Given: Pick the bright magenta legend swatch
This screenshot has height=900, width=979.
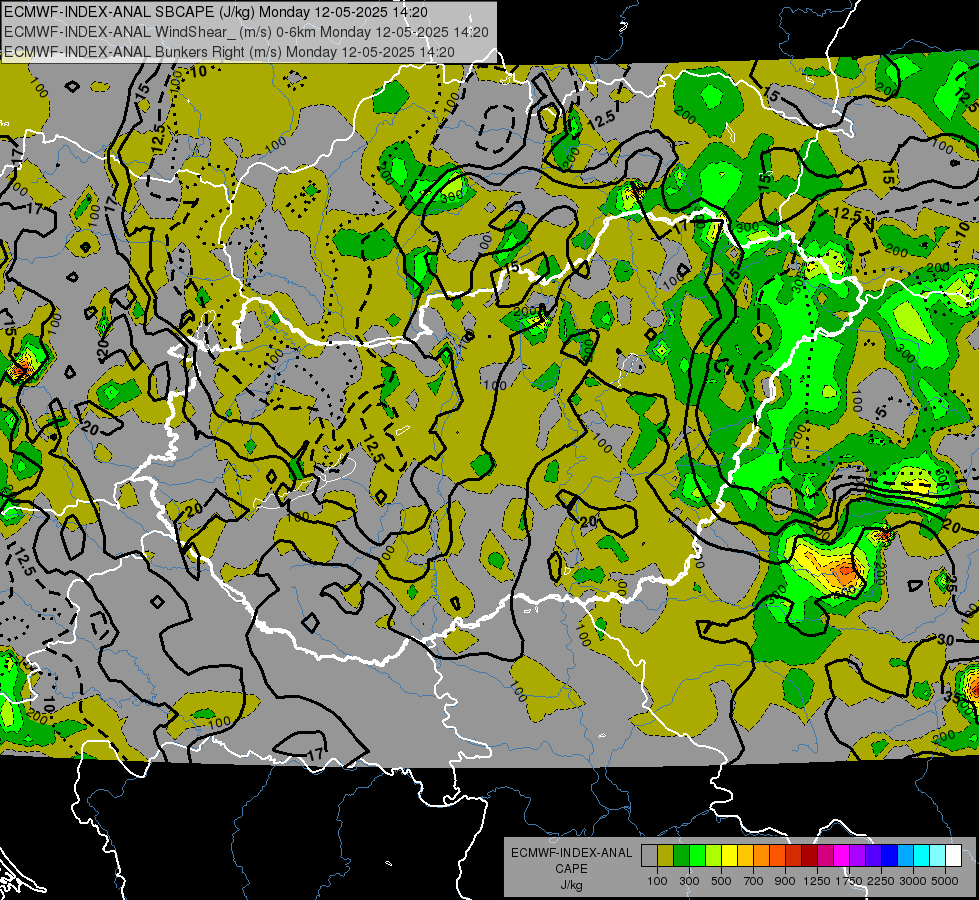Looking at the screenshot, I should (842, 856).
